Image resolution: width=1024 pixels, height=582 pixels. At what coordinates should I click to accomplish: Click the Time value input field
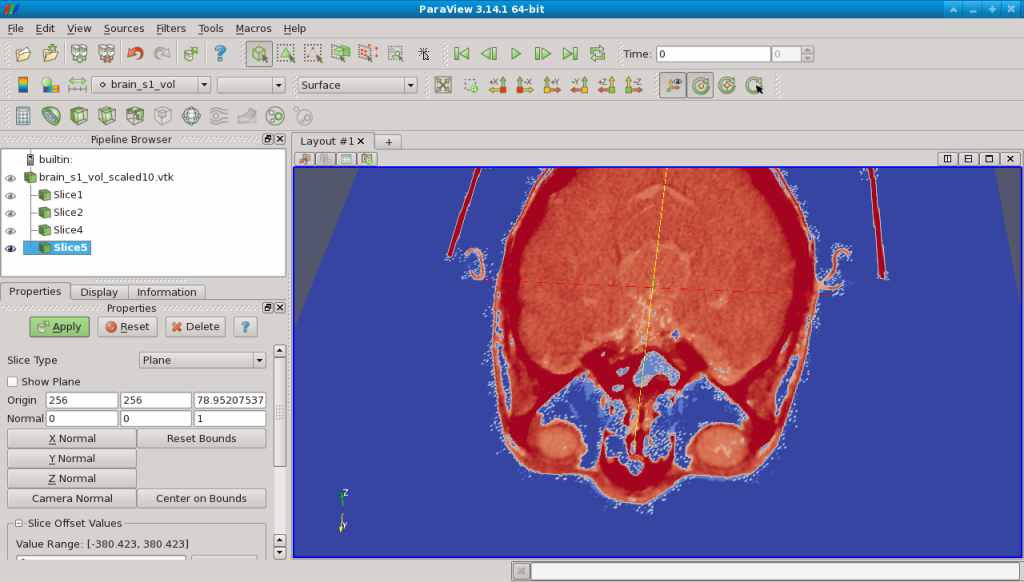coord(711,54)
